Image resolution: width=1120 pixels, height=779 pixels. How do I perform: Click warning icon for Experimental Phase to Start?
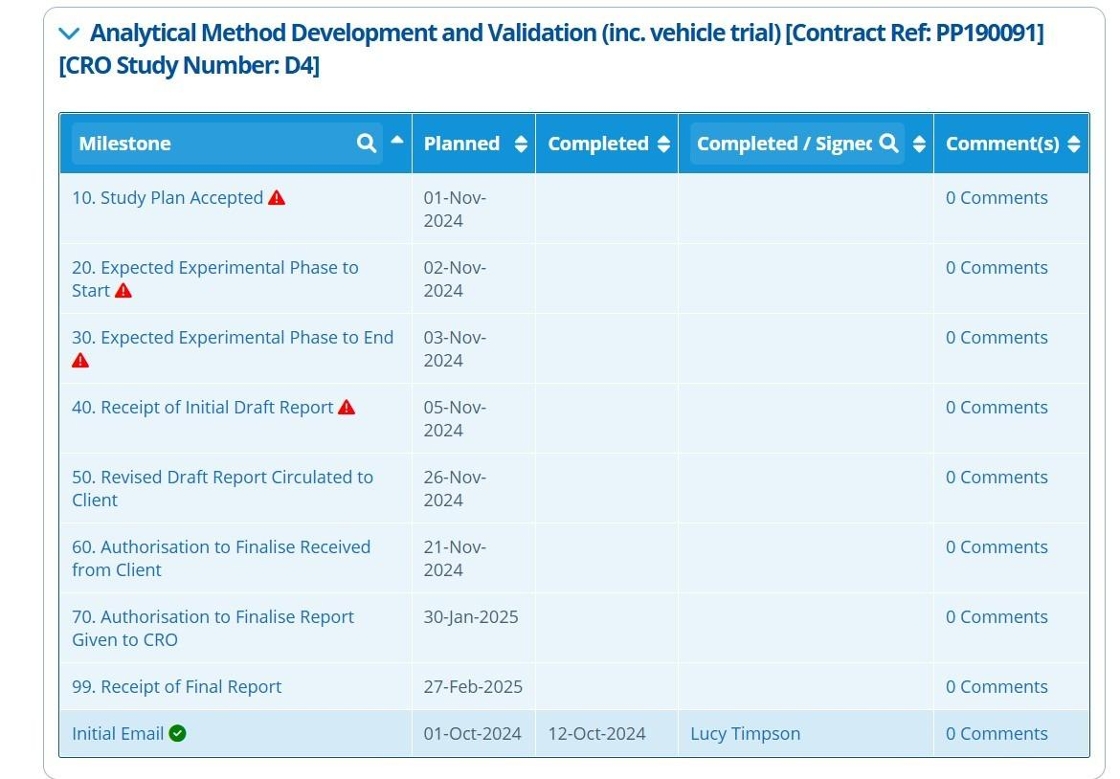coord(123,291)
